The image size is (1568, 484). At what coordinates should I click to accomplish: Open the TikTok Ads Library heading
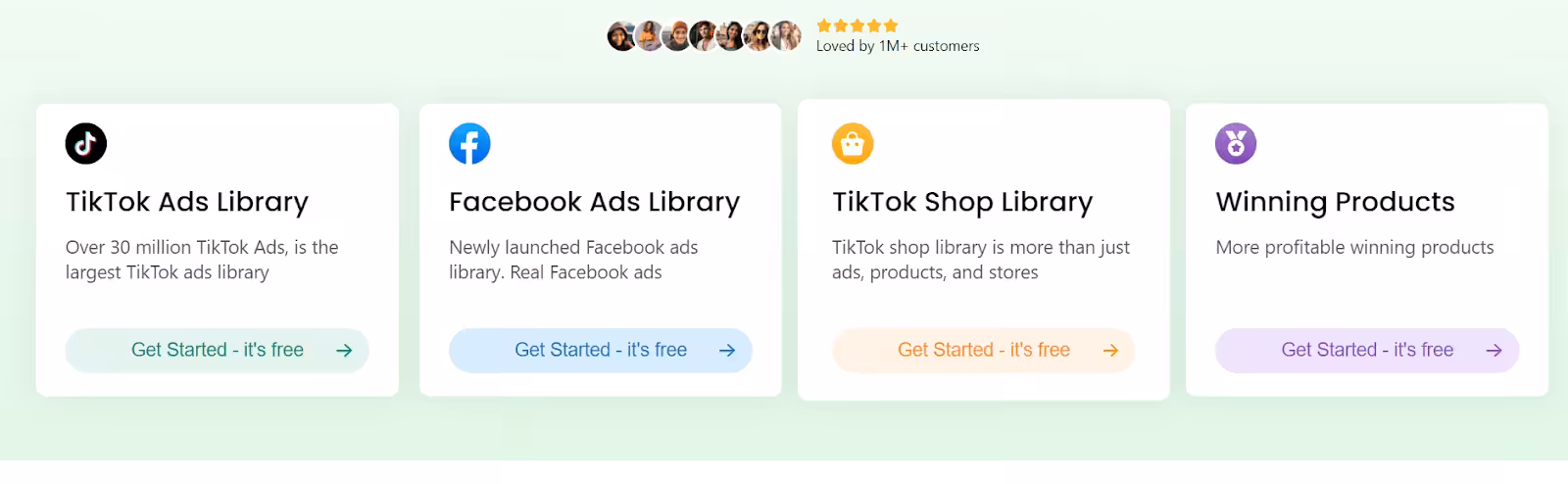pyautogui.click(x=187, y=202)
